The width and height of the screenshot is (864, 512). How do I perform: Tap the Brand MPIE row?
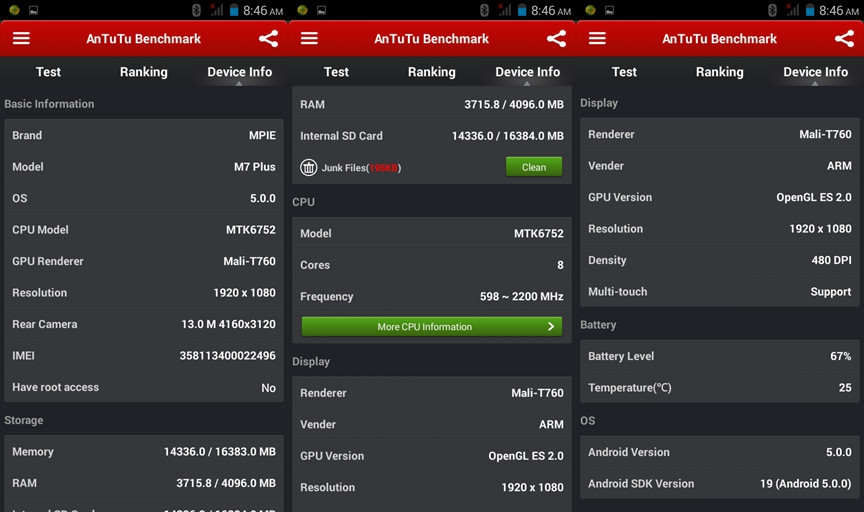(144, 135)
